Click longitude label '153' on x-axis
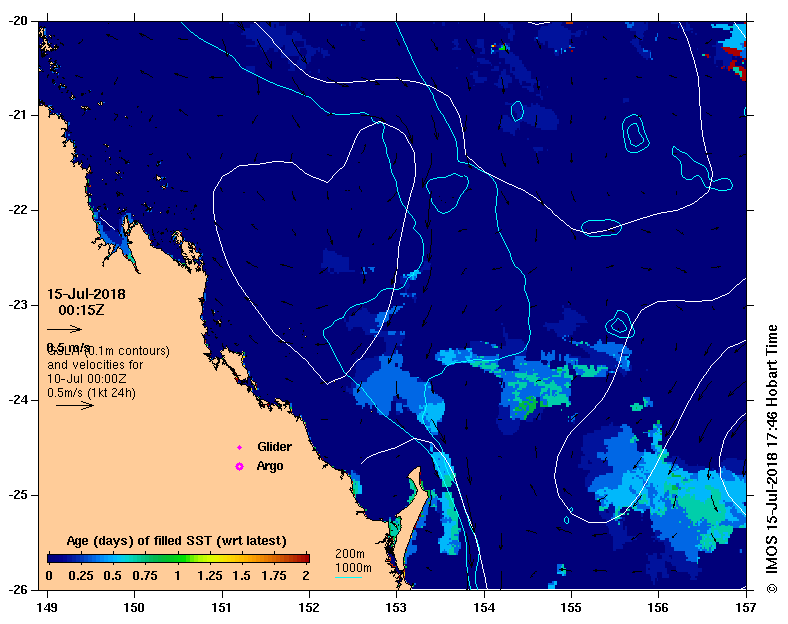The height and width of the screenshot is (624, 788). tap(396, 607)
